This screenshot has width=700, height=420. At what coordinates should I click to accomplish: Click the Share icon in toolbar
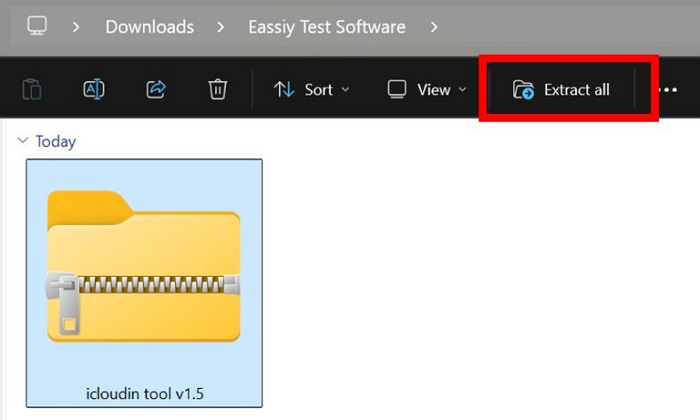(156, 90)
